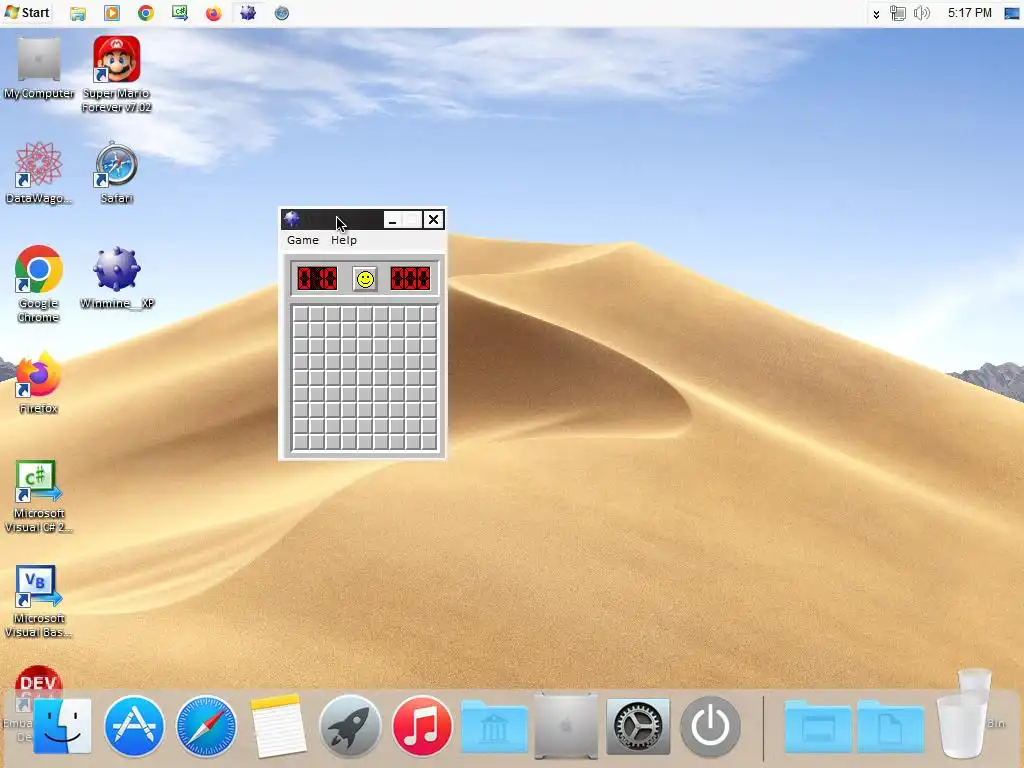Launch Visual C# from the taskbar
Image resolution: width=1024 pixels, height=768 pixels.
pyautogui.click(x=180, y=13)
